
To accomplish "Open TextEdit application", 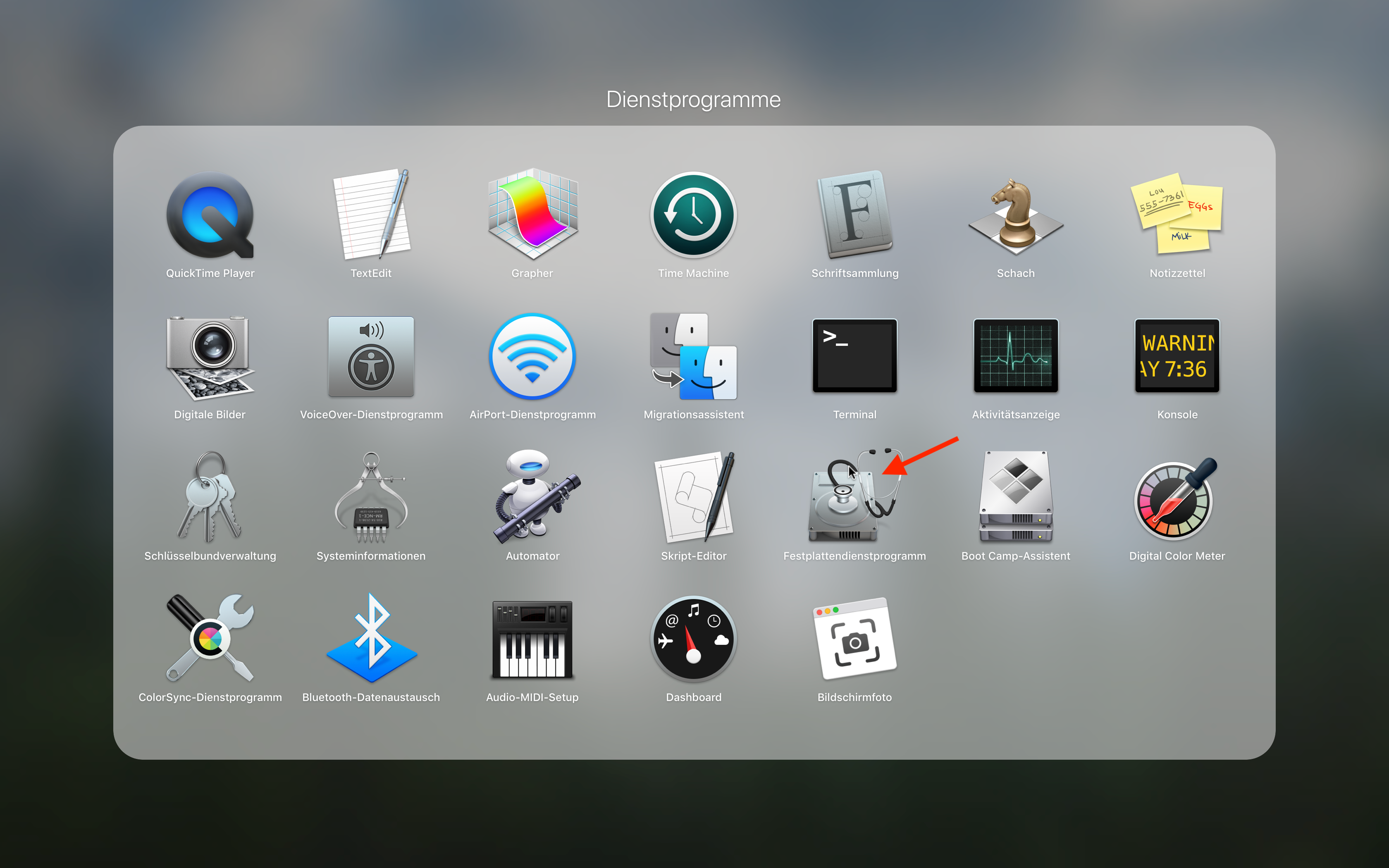I will pos(371,215).
